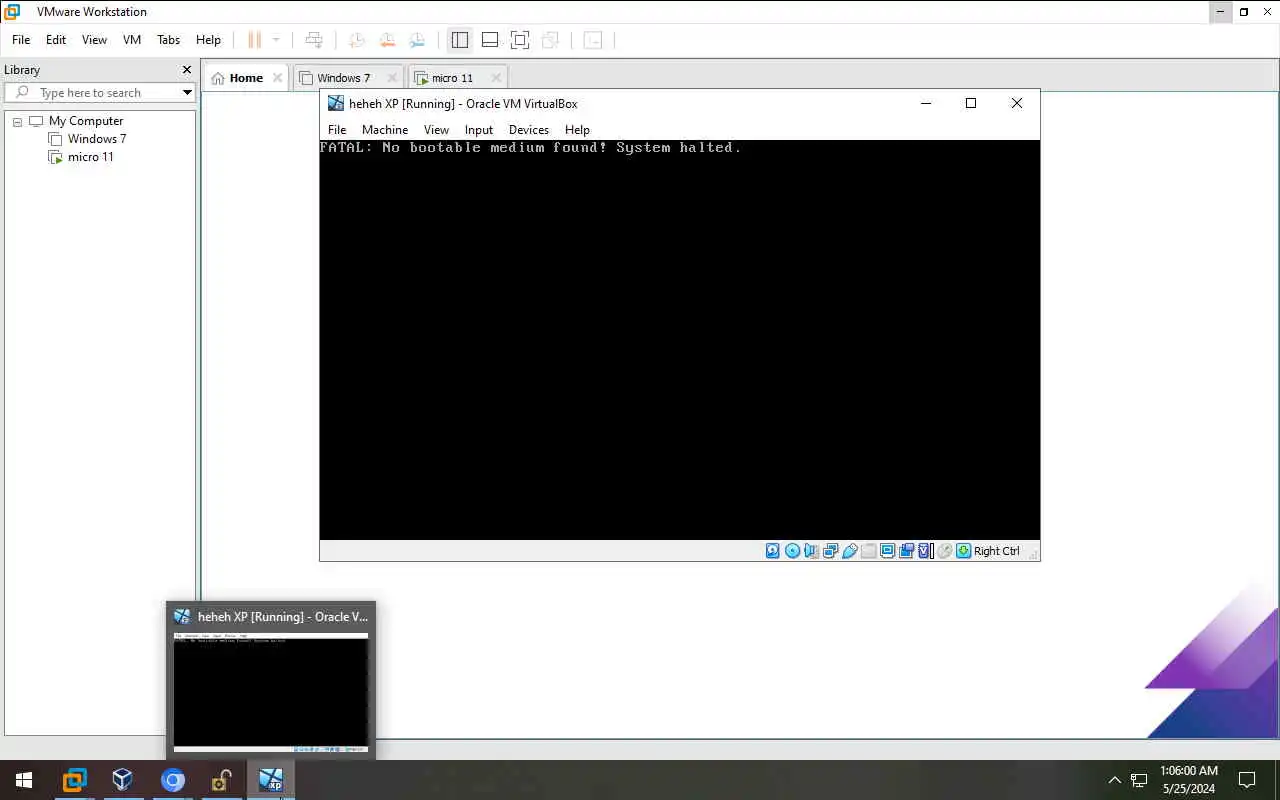Select Windows 7 in the library tree
Viewport: 1280px width, 800px height.
tap(96, 139)
